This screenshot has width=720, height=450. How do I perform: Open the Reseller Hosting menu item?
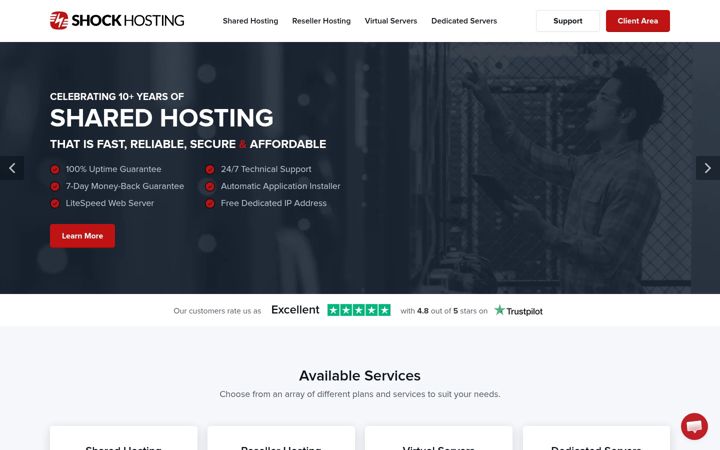(x=321, y=21)
